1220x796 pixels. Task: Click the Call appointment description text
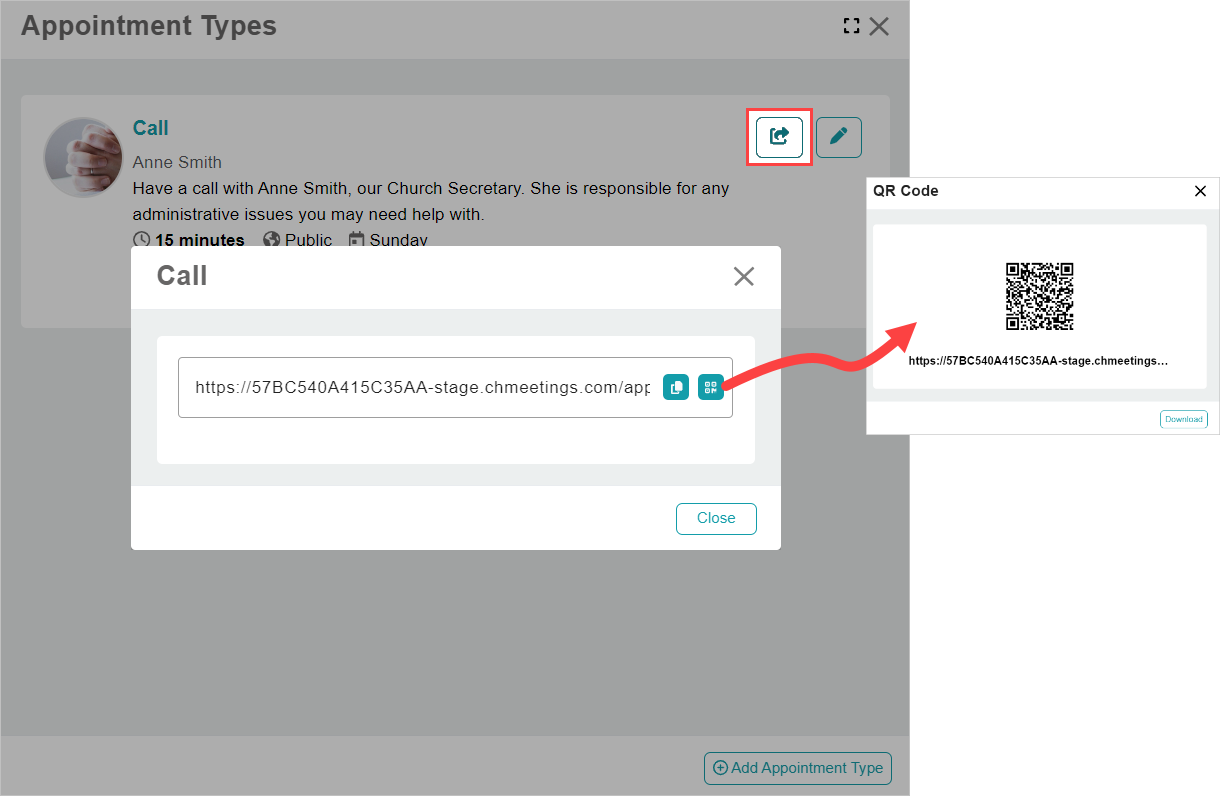point(431,201)
